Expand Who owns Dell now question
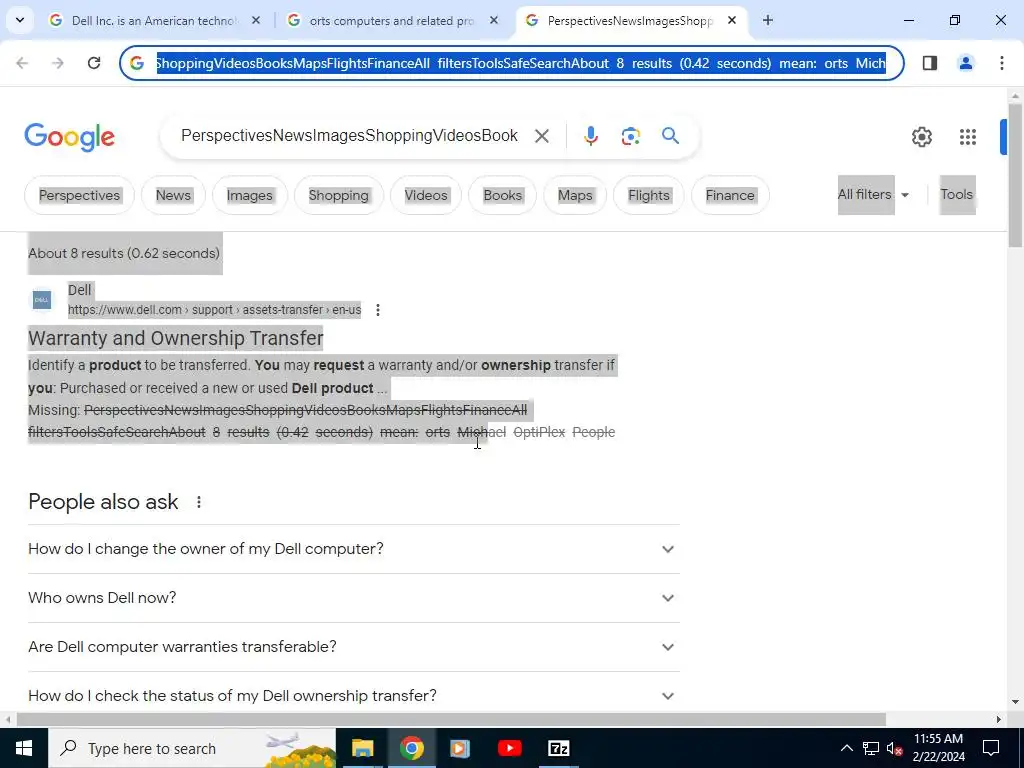 coord(353,598)
